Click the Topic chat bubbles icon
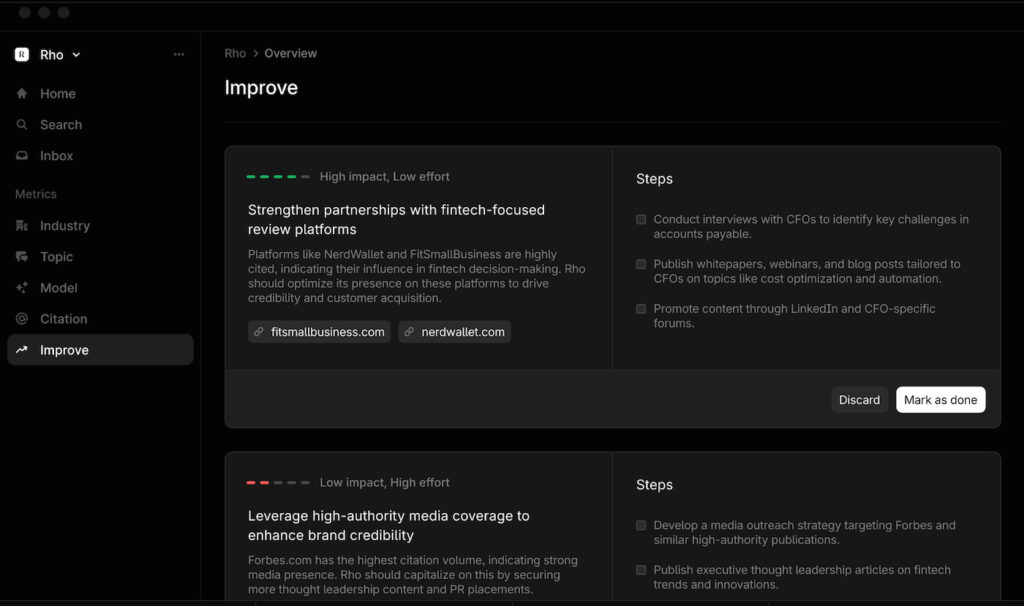The height and width of the screenshot is (606, 1024). [22, 257]
